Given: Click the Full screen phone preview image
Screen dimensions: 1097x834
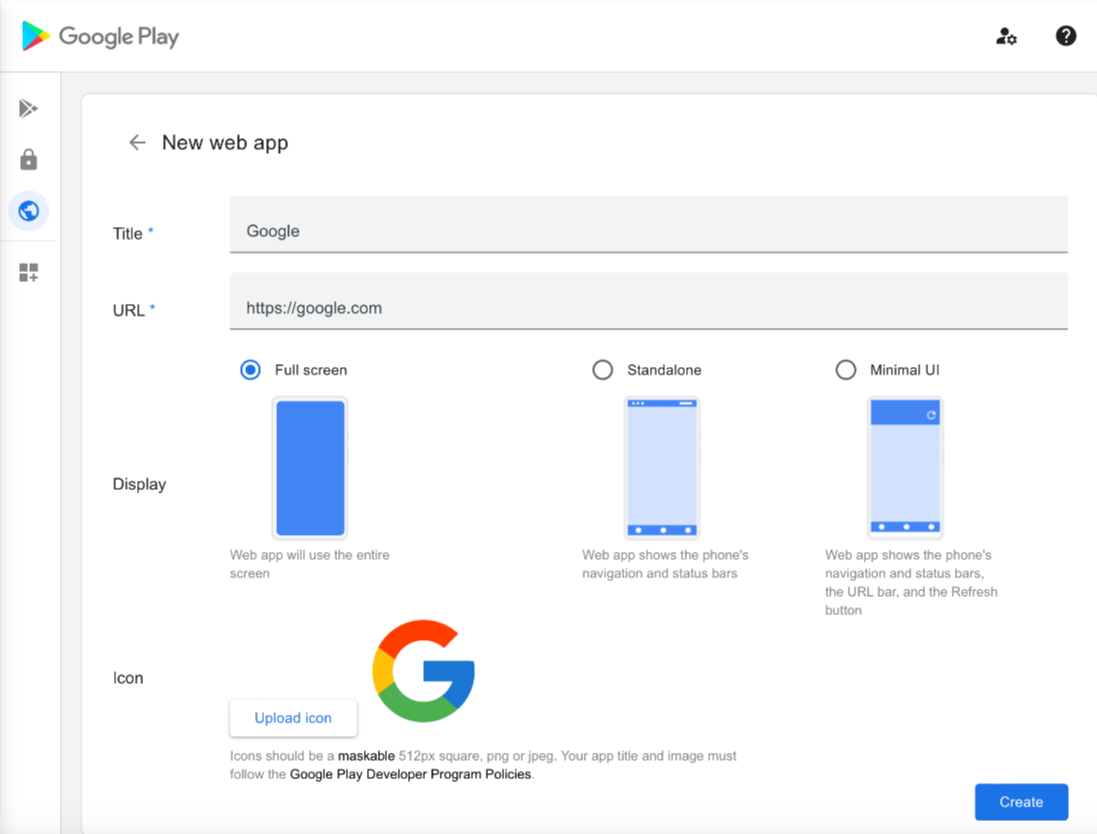Looking at the screenshot, I should point(310,467).
